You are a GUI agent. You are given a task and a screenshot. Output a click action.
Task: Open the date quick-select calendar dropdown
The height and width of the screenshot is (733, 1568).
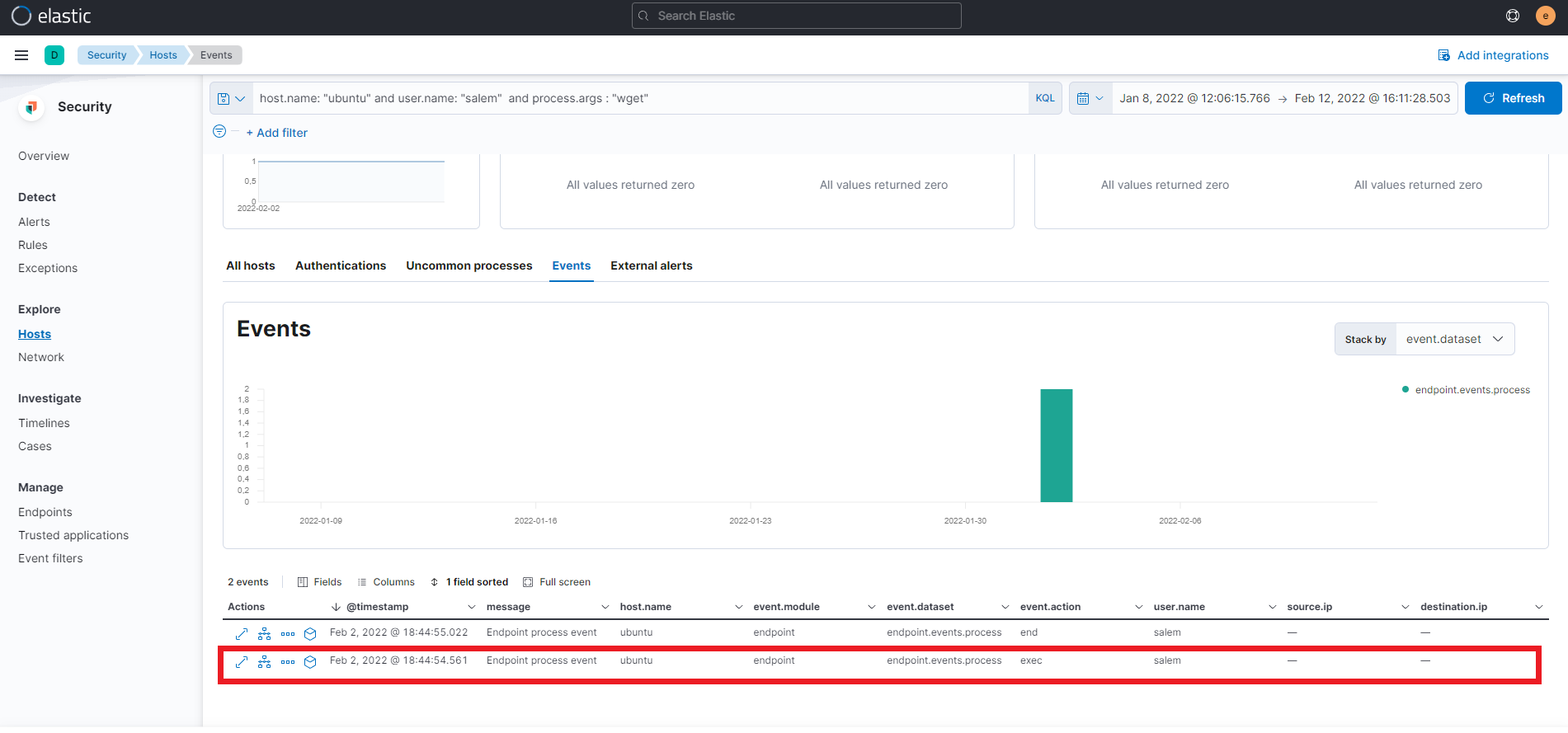tap(1090, 98)
